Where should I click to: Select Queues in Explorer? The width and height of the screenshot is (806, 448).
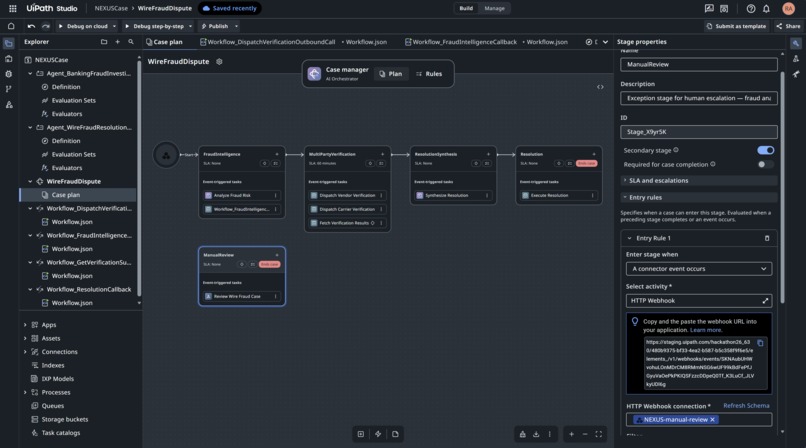pos(52,406)
